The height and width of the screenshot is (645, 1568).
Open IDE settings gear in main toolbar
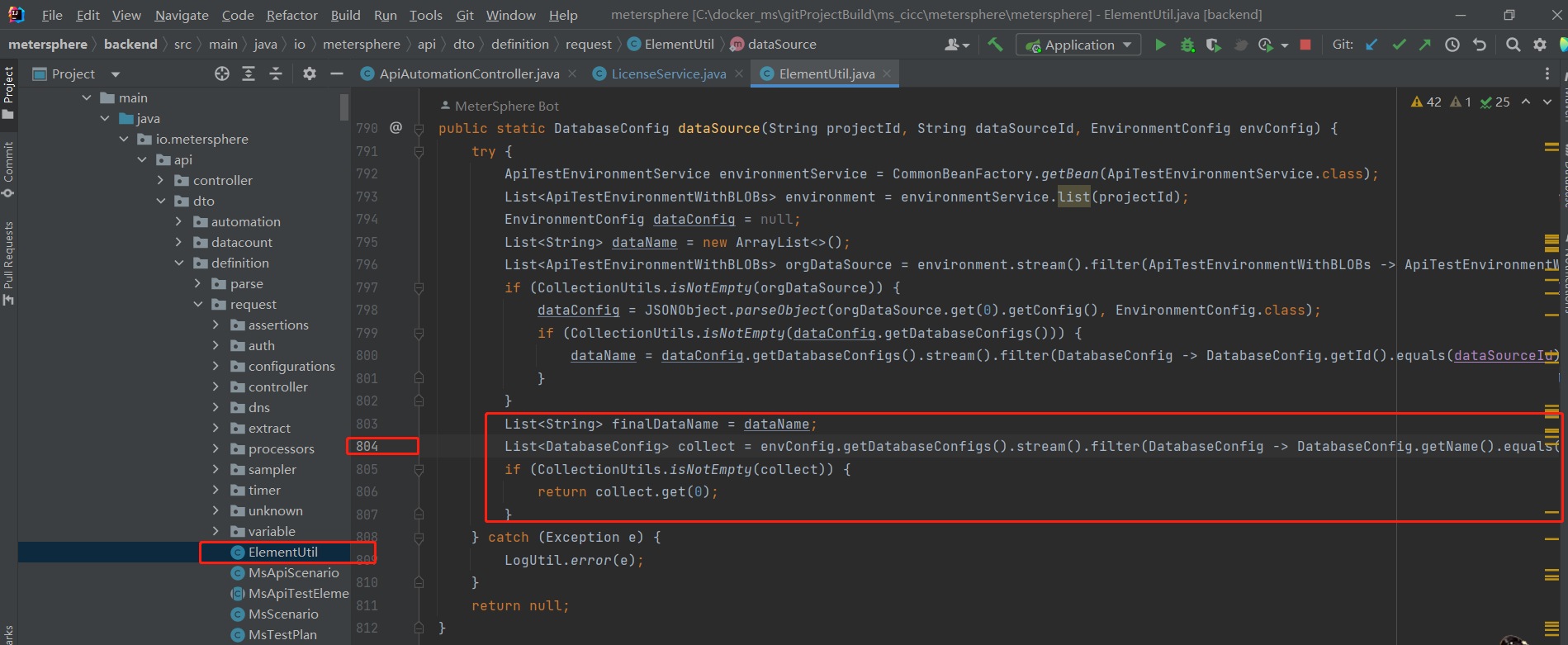[x=1540, y=45]
